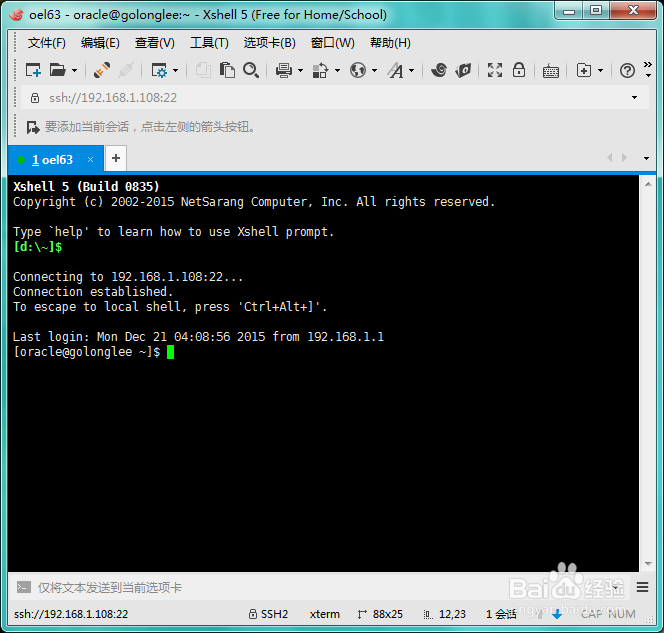Screen dimensions: 664x633
Task: Open the 选项卡(B) menu
Action: [x=269, y=43]
